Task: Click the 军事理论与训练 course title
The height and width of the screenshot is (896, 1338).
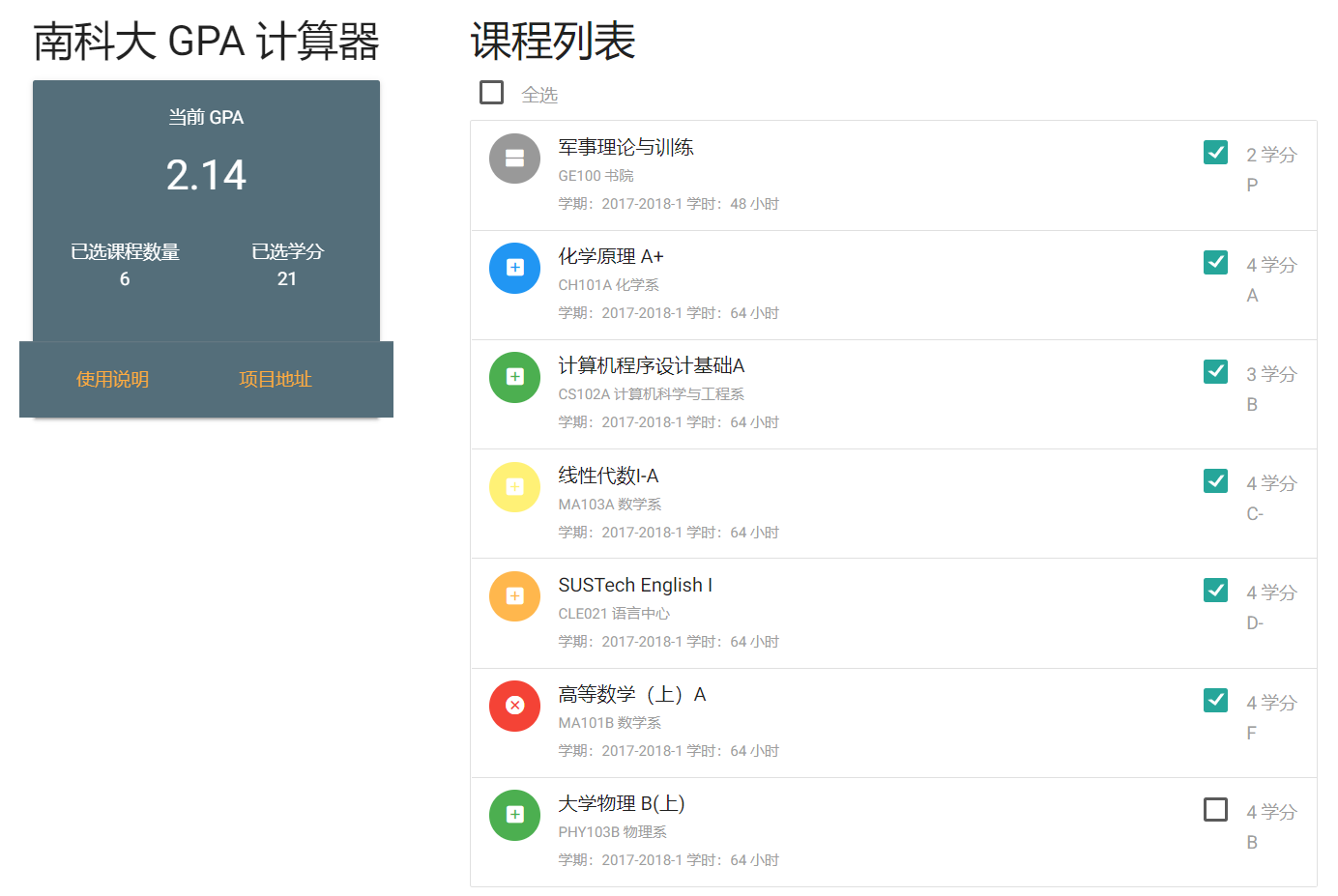Action: coord(626,147)
